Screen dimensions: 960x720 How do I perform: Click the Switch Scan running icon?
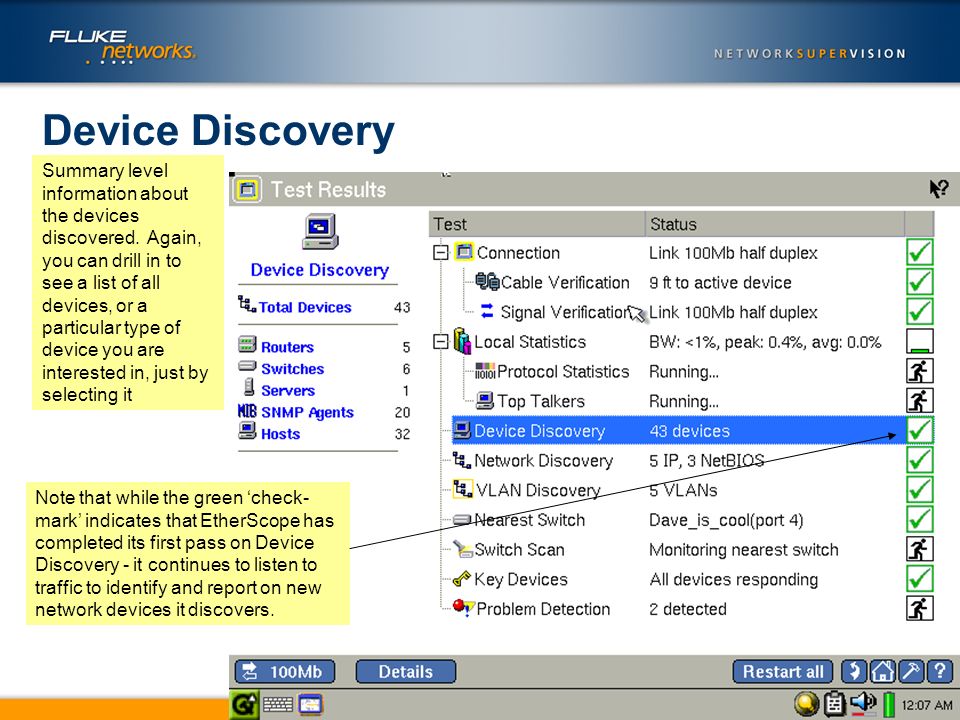pos(920,549)
